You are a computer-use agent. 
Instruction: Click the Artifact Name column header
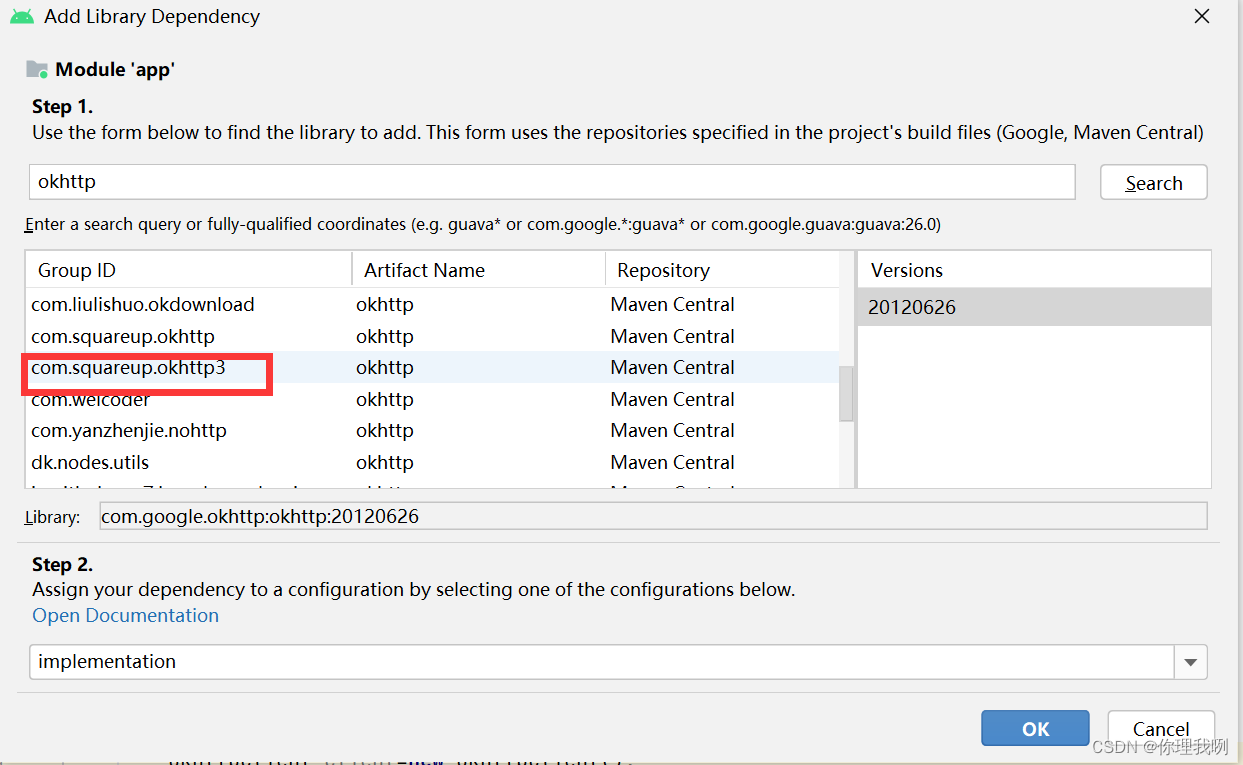424,270
